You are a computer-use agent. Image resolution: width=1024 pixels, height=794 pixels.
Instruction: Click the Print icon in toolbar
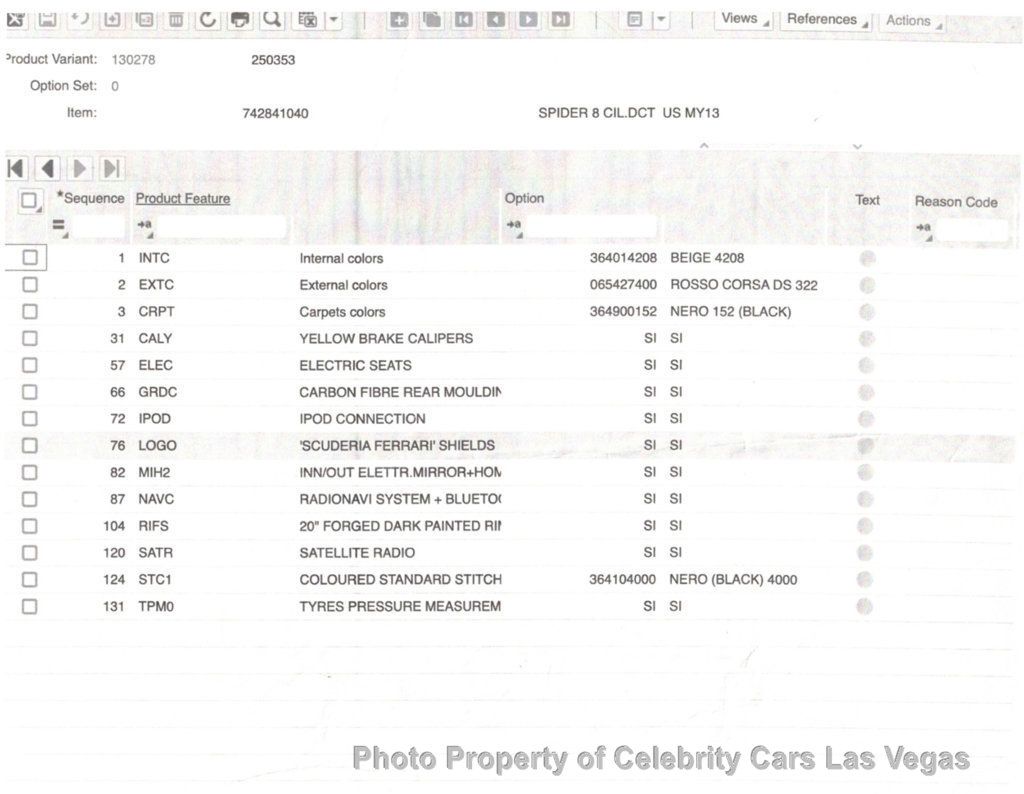tap(240, 19)
